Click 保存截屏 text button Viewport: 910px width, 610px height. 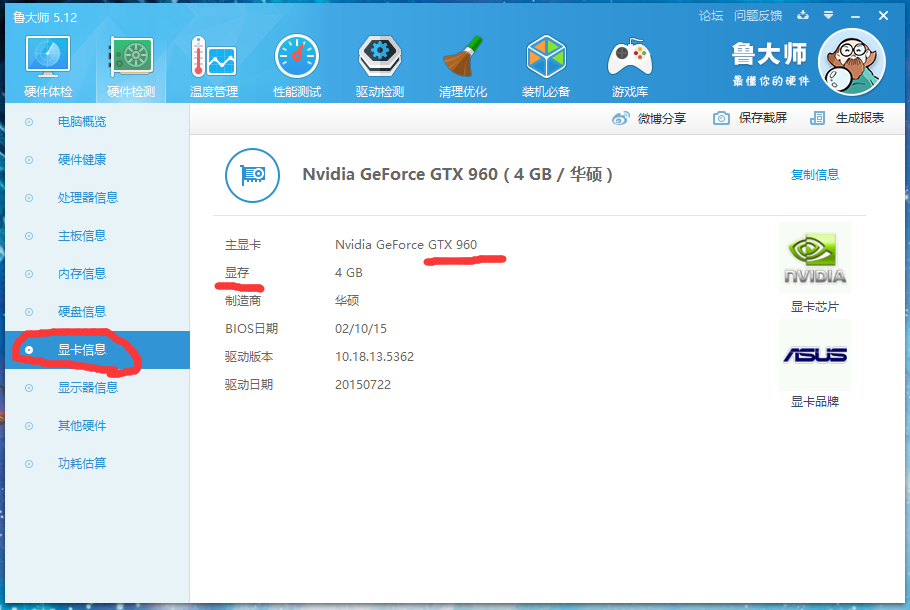coord(763,118)
